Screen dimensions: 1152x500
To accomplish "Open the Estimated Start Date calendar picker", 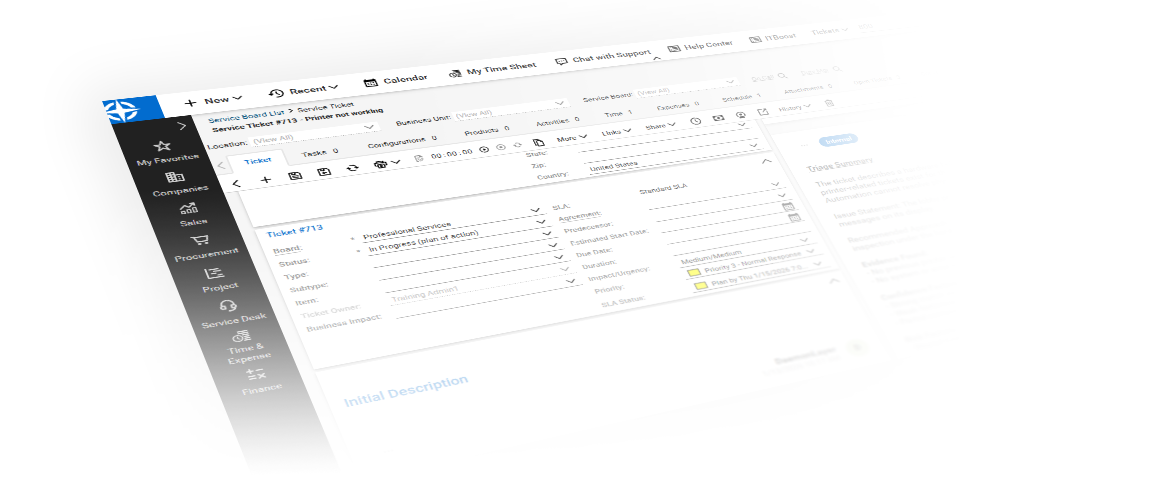I will tap(788, 206).
